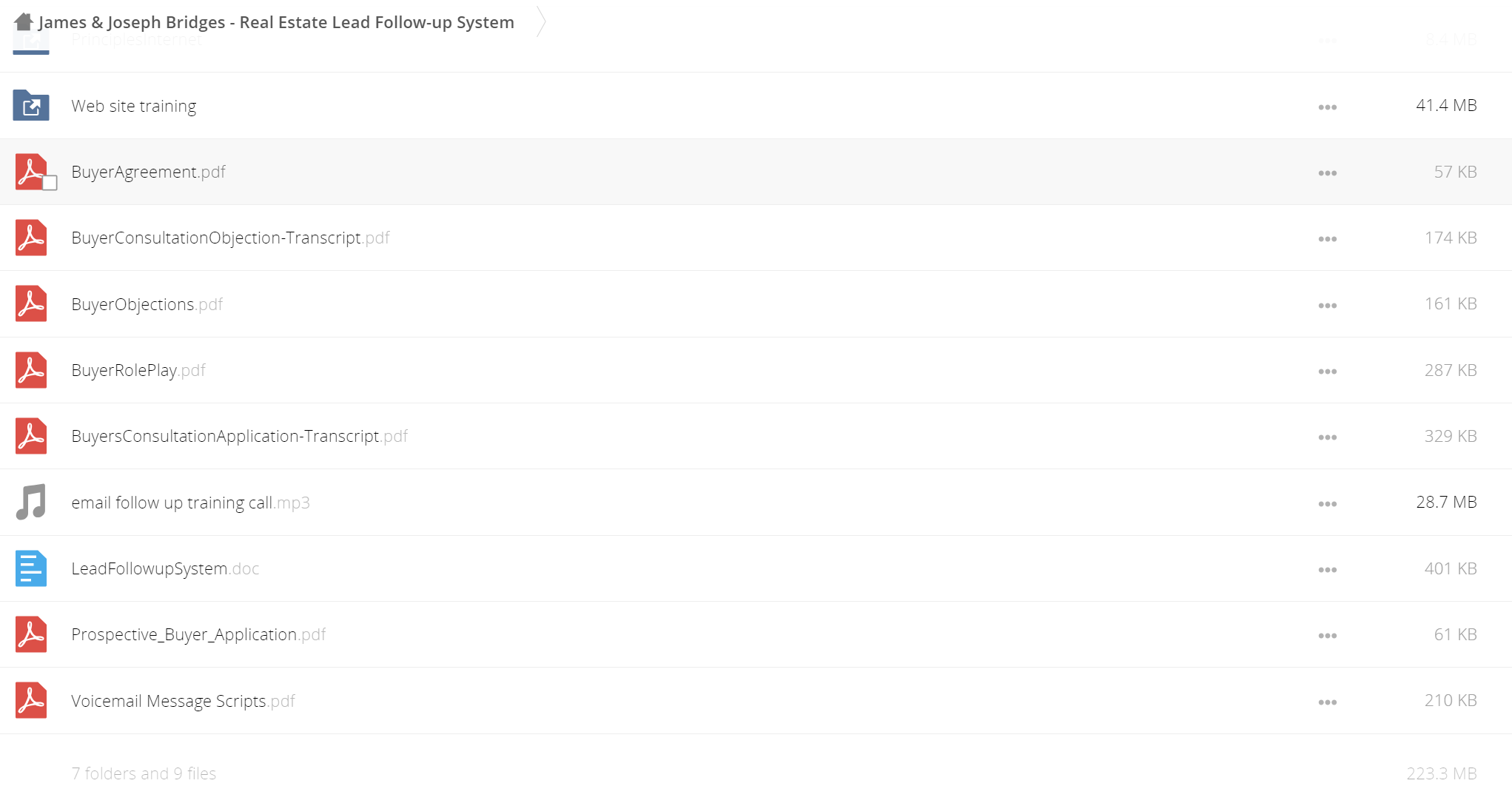The image size is (1512, 806).
Task: Click the BuyerAgreement PDF file icon
Action: [30, 172]
